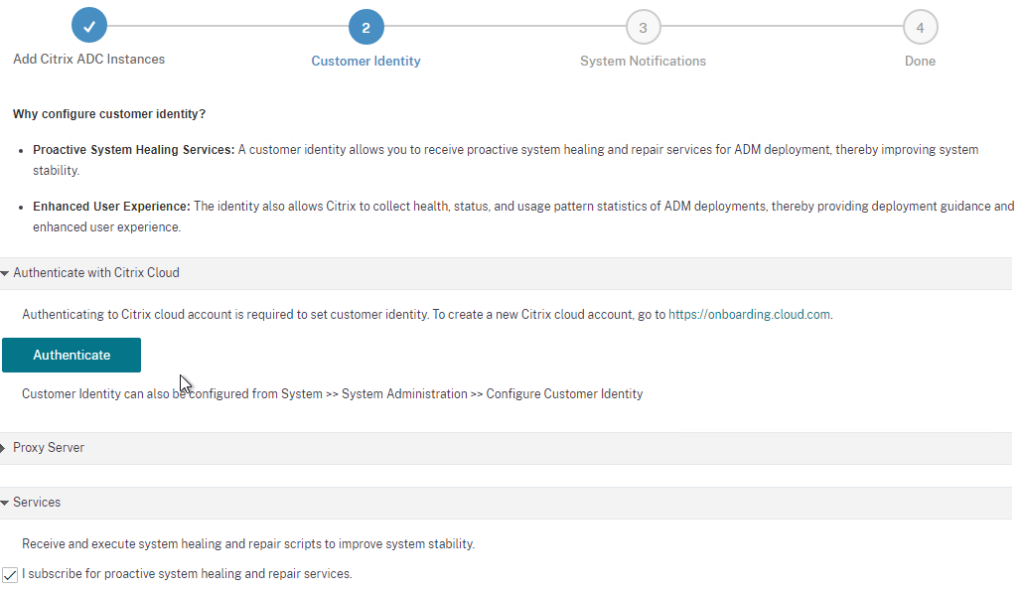Click the completed checkmark for Add Citrix ADC Instances
The image size is (1024, 592).
coord(89,24)
